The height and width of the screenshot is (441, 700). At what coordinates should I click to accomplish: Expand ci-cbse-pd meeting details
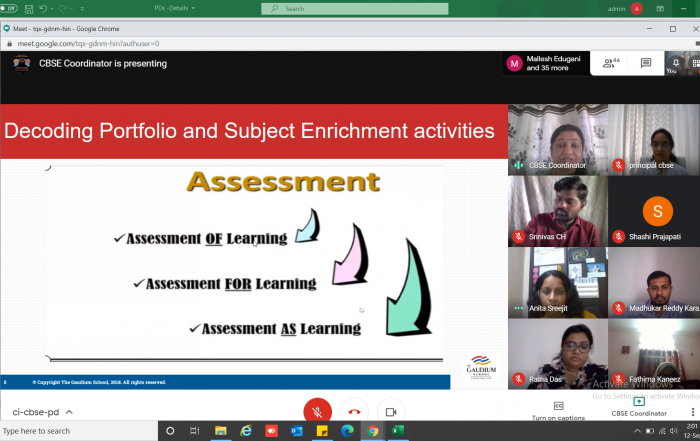tap(42, 412)
